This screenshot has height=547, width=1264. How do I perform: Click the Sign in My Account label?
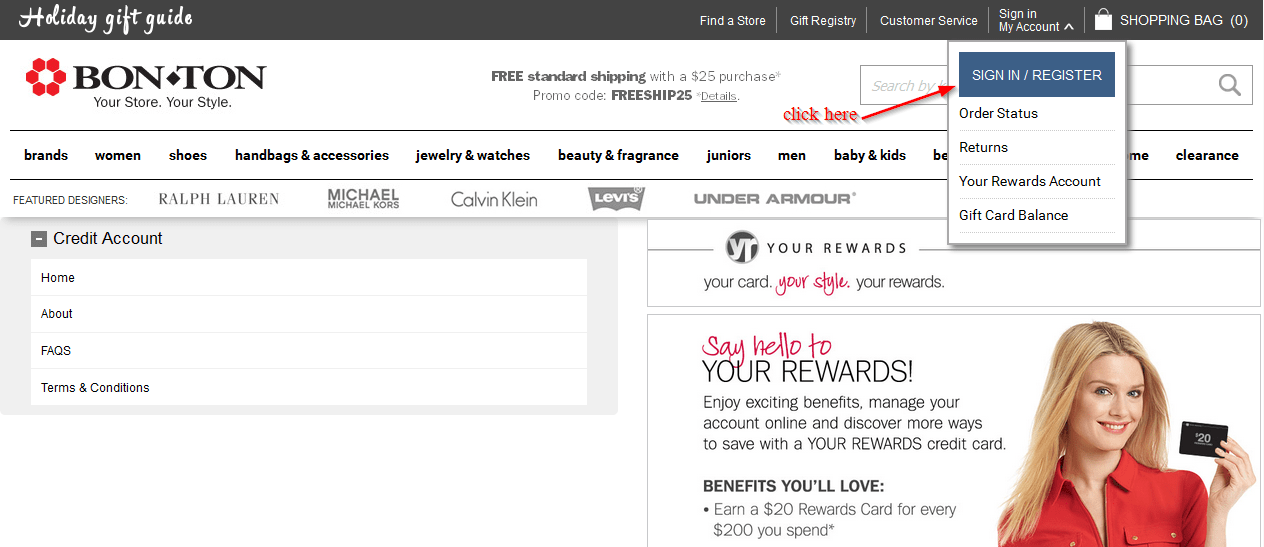tap(1028, 20)
